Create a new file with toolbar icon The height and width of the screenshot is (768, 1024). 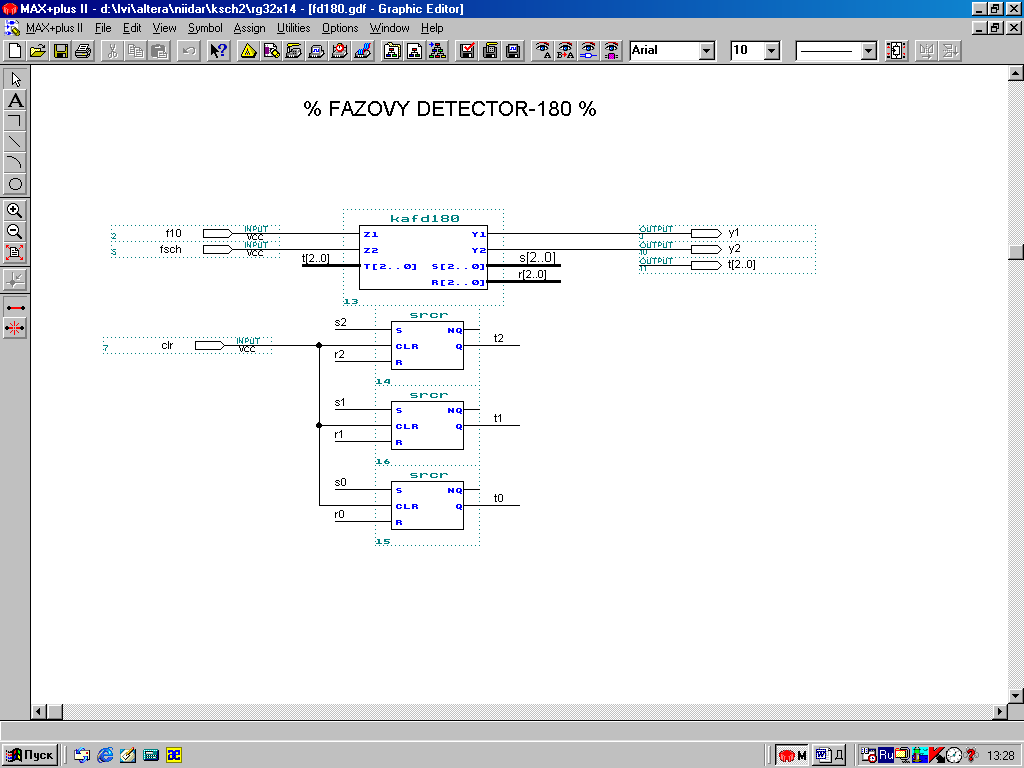(15, 50)
